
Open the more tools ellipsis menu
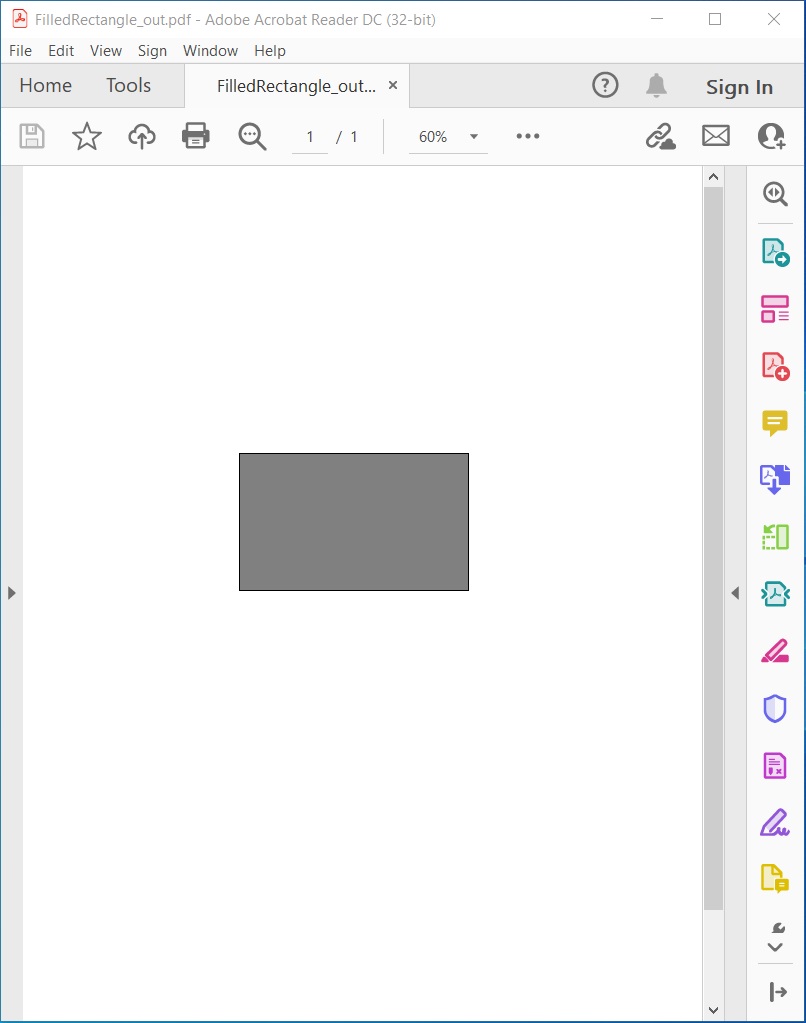tap(527, 136)
